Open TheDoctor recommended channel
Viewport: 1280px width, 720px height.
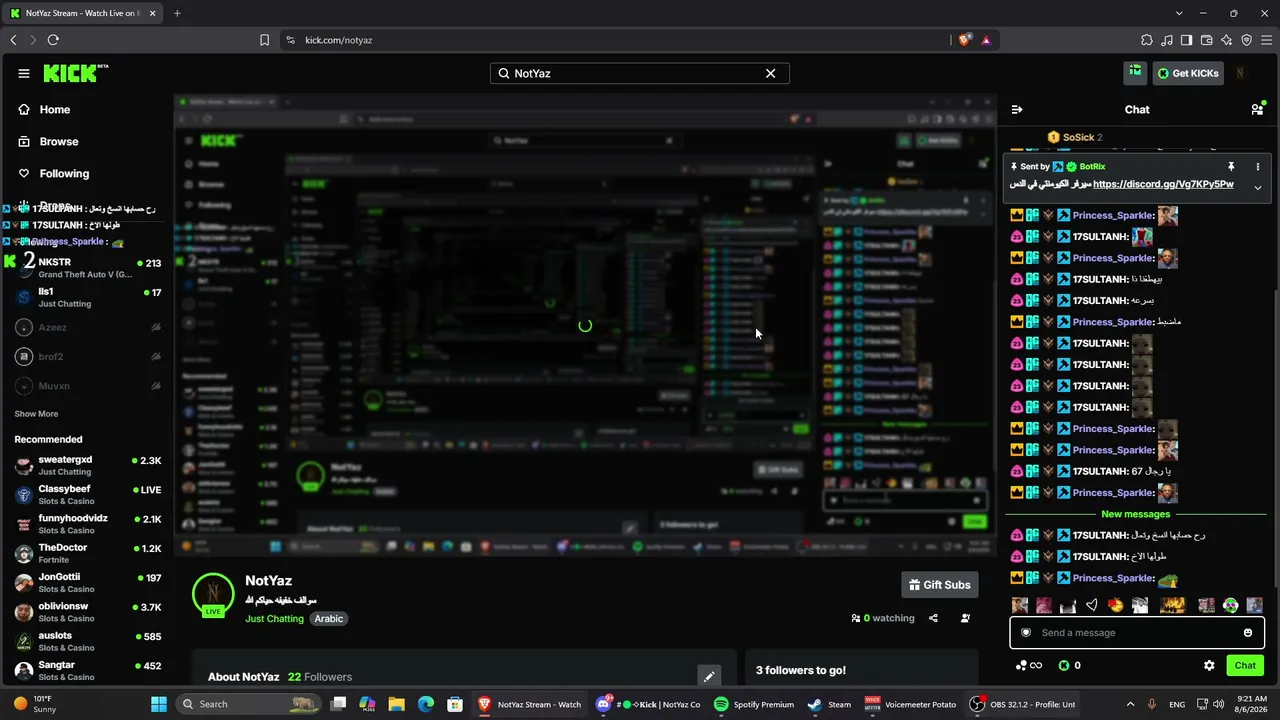87,553
